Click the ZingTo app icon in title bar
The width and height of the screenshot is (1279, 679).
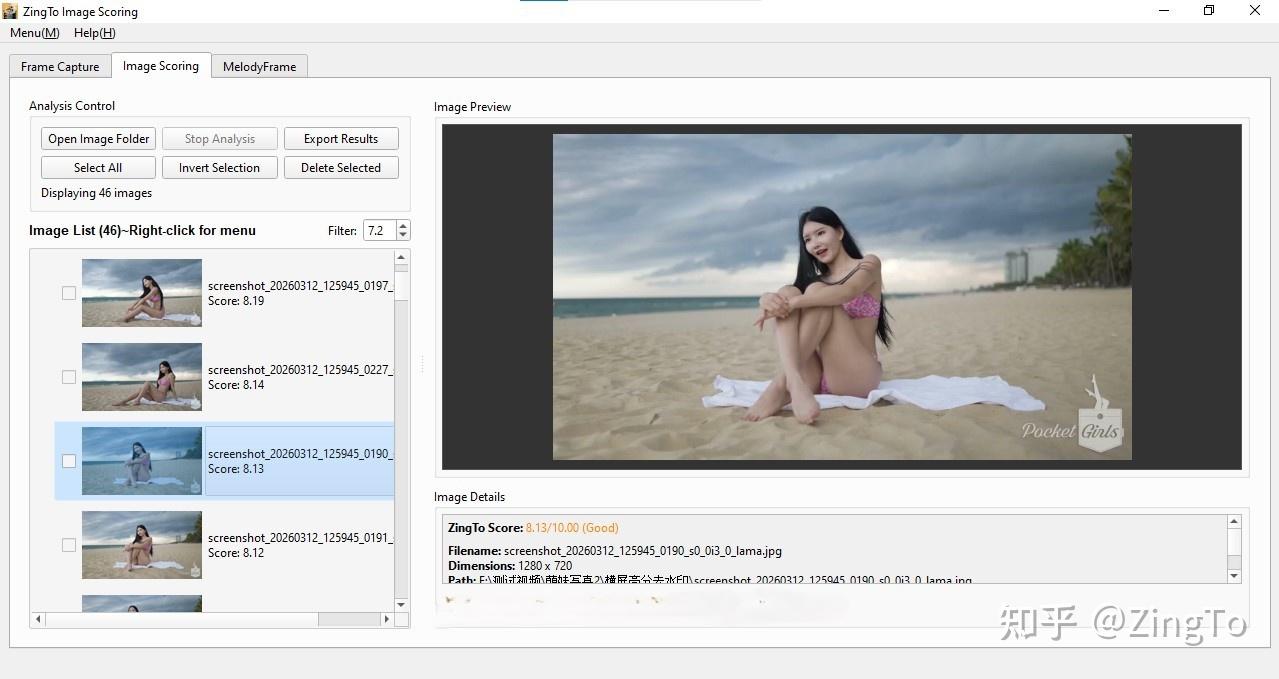click(x=10, y=11)
